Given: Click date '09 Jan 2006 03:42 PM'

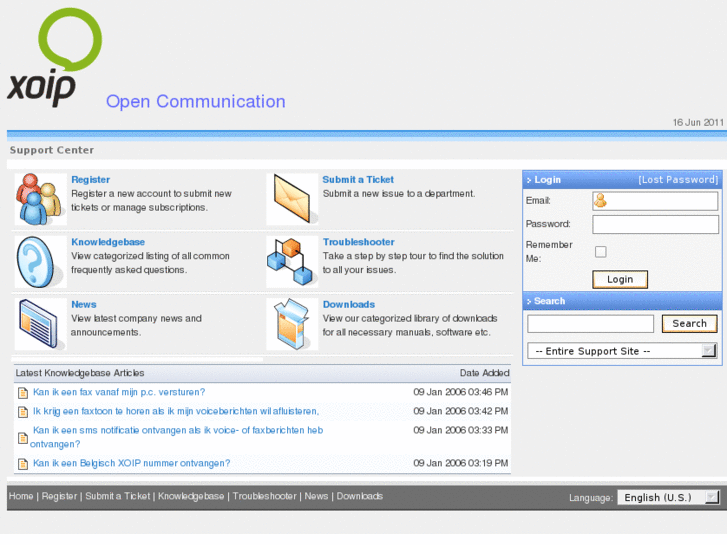Looking at the screenshot, I should (460, 411).
